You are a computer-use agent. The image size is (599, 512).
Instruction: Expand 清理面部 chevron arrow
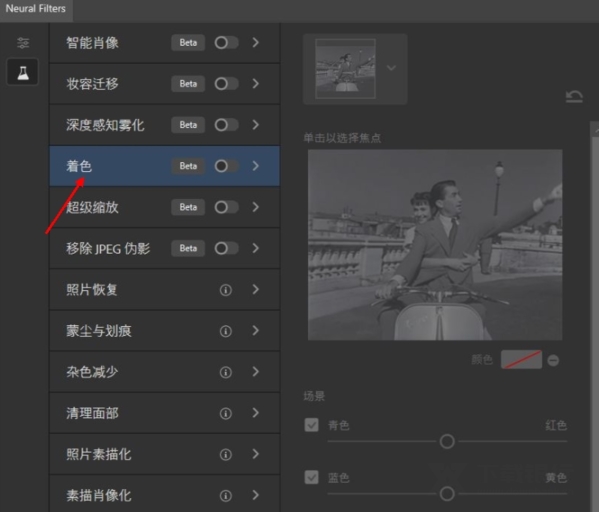point(256,413)
